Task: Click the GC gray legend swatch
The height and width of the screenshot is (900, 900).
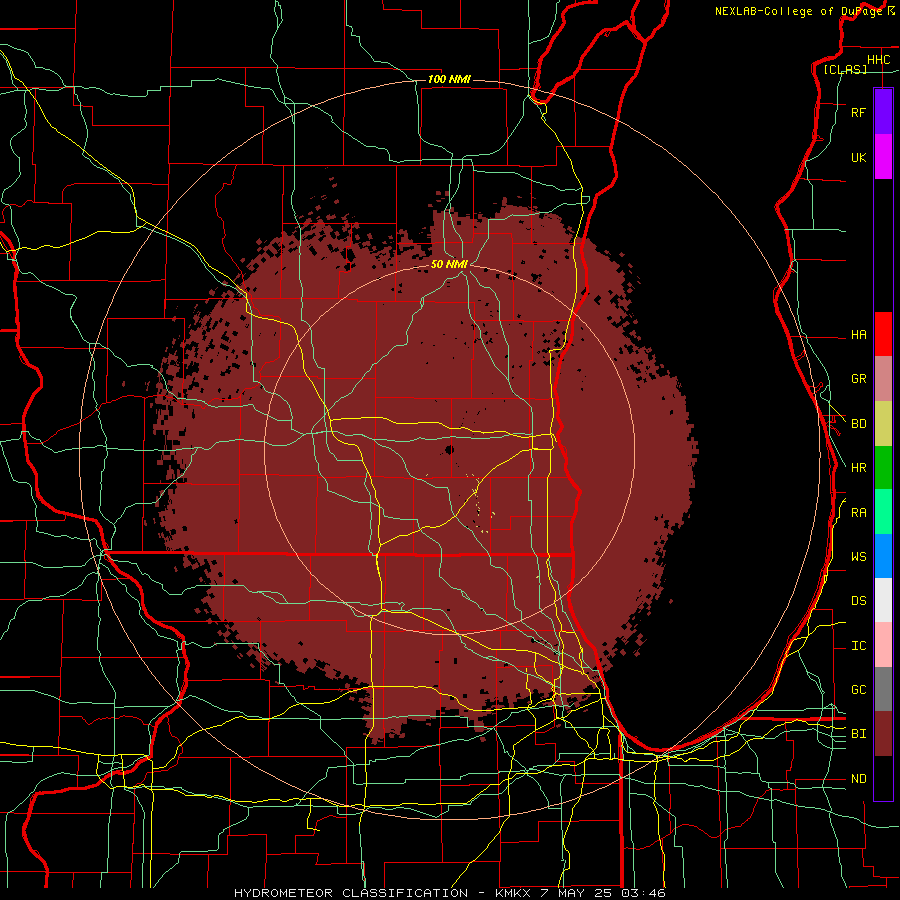Action: click(x=883, y=689)
